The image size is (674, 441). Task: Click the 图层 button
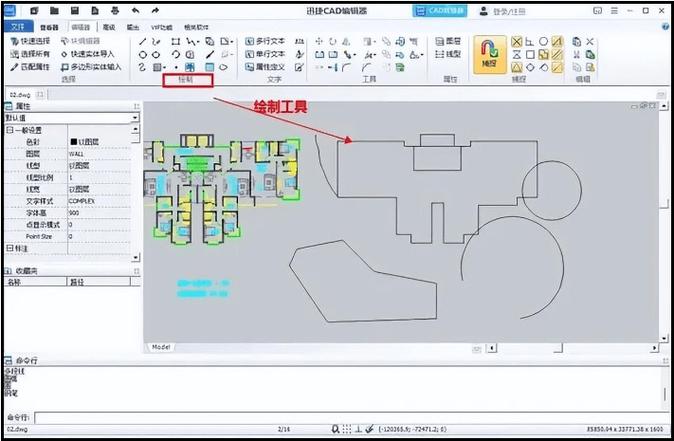[x=448, y=41]
